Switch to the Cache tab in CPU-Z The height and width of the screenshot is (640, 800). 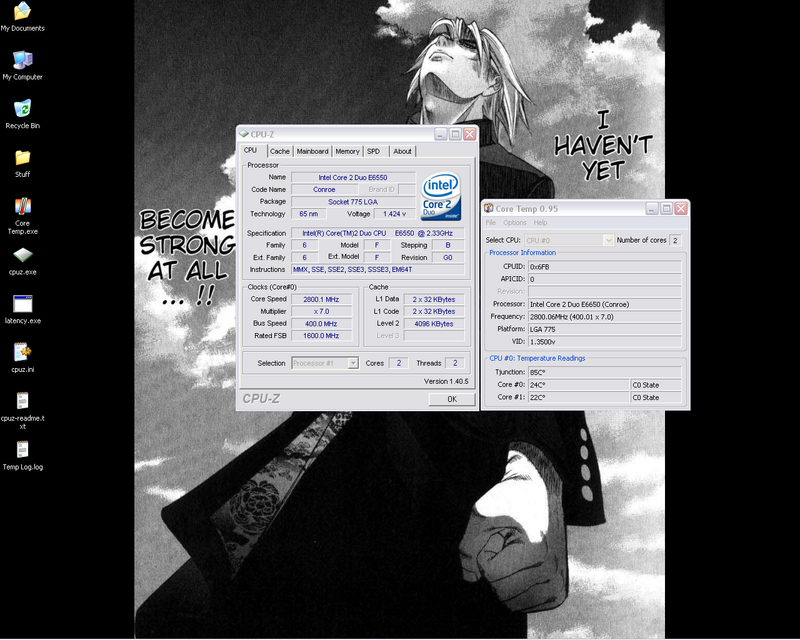280,152
